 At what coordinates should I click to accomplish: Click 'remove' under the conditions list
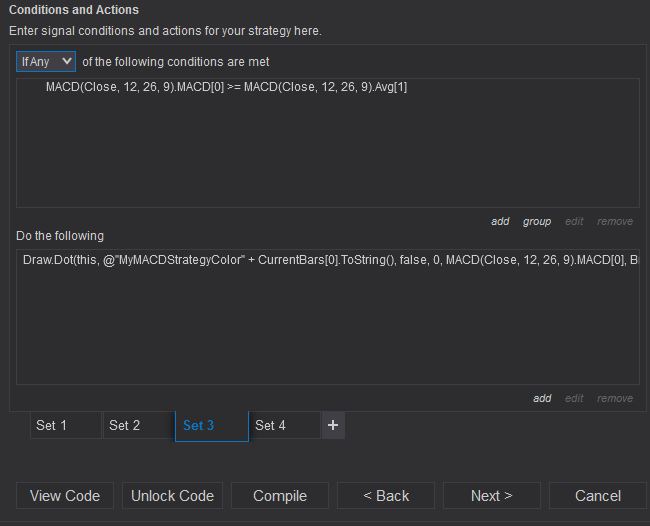click(615, 221)
